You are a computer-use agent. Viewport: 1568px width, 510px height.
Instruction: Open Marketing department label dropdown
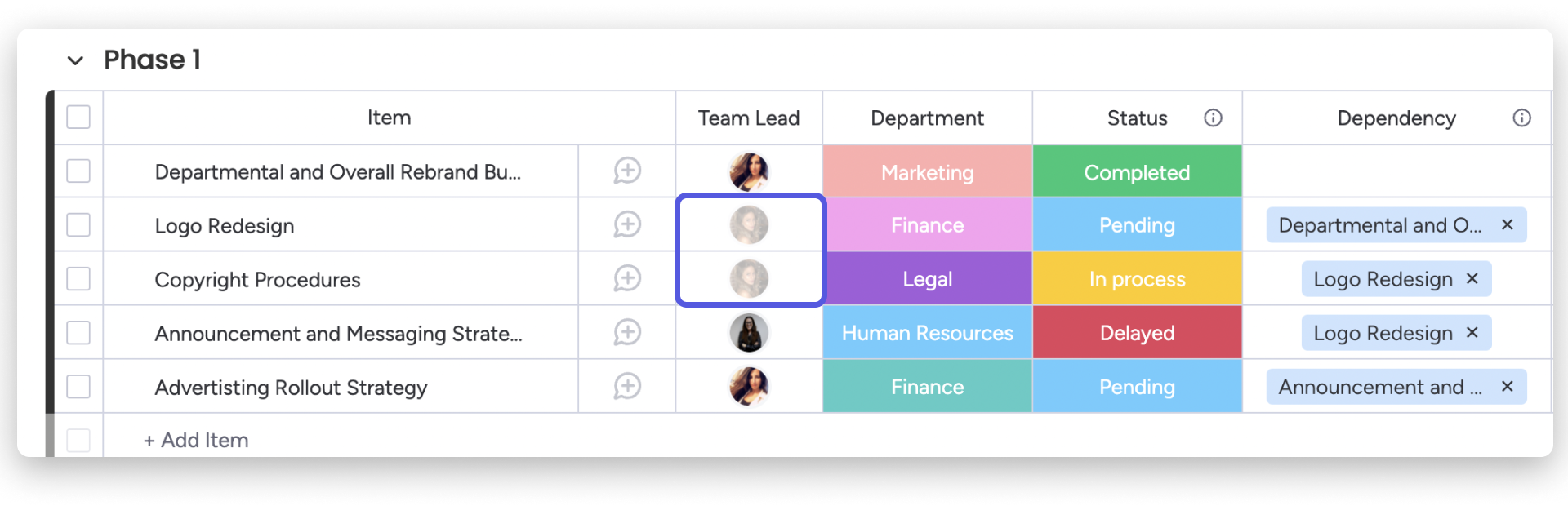pyautogui.click(x=927, y=171)
